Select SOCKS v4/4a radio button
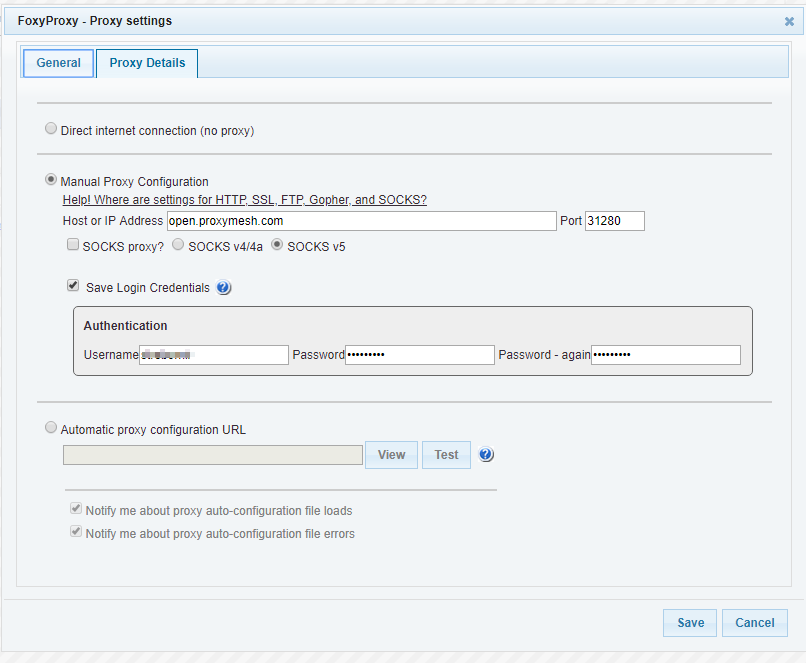Screen dimensions: 806x663 tap(179, 245)
